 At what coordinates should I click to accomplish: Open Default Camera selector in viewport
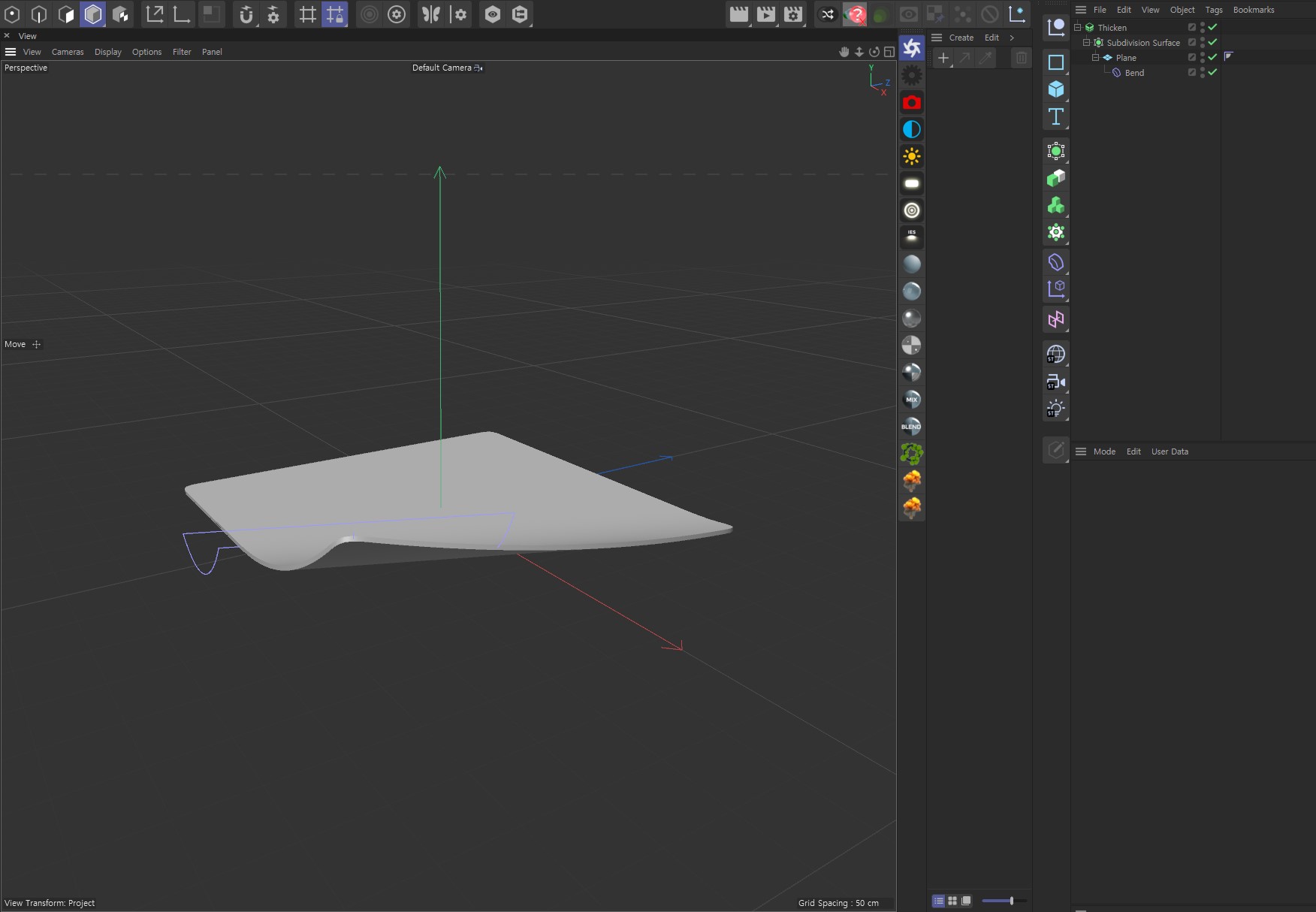click(447, 68)
